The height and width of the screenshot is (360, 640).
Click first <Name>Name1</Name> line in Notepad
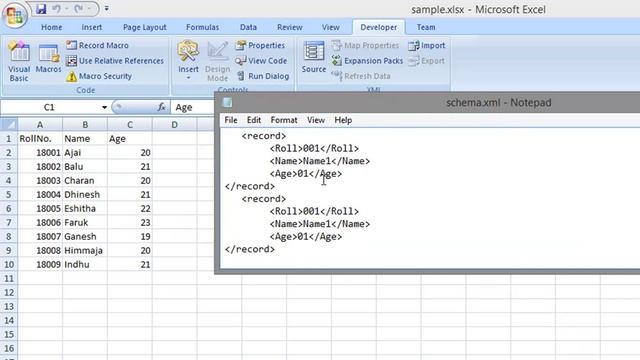coord(320,161)
